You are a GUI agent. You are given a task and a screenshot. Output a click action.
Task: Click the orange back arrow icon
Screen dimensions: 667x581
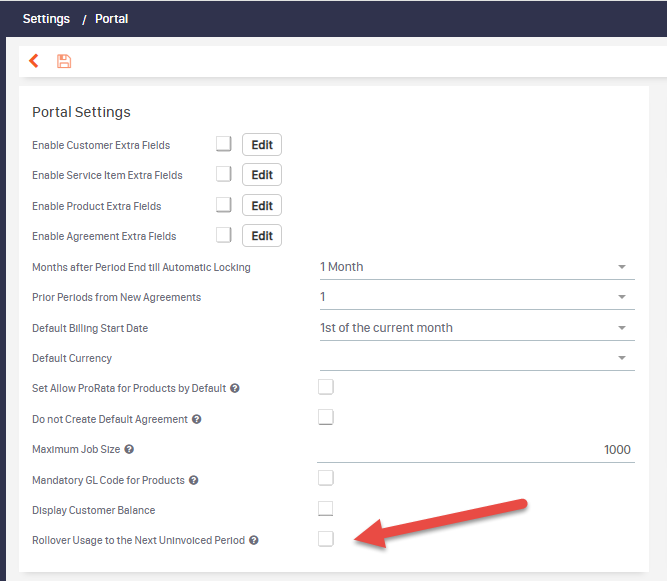[x=34, y=61]
